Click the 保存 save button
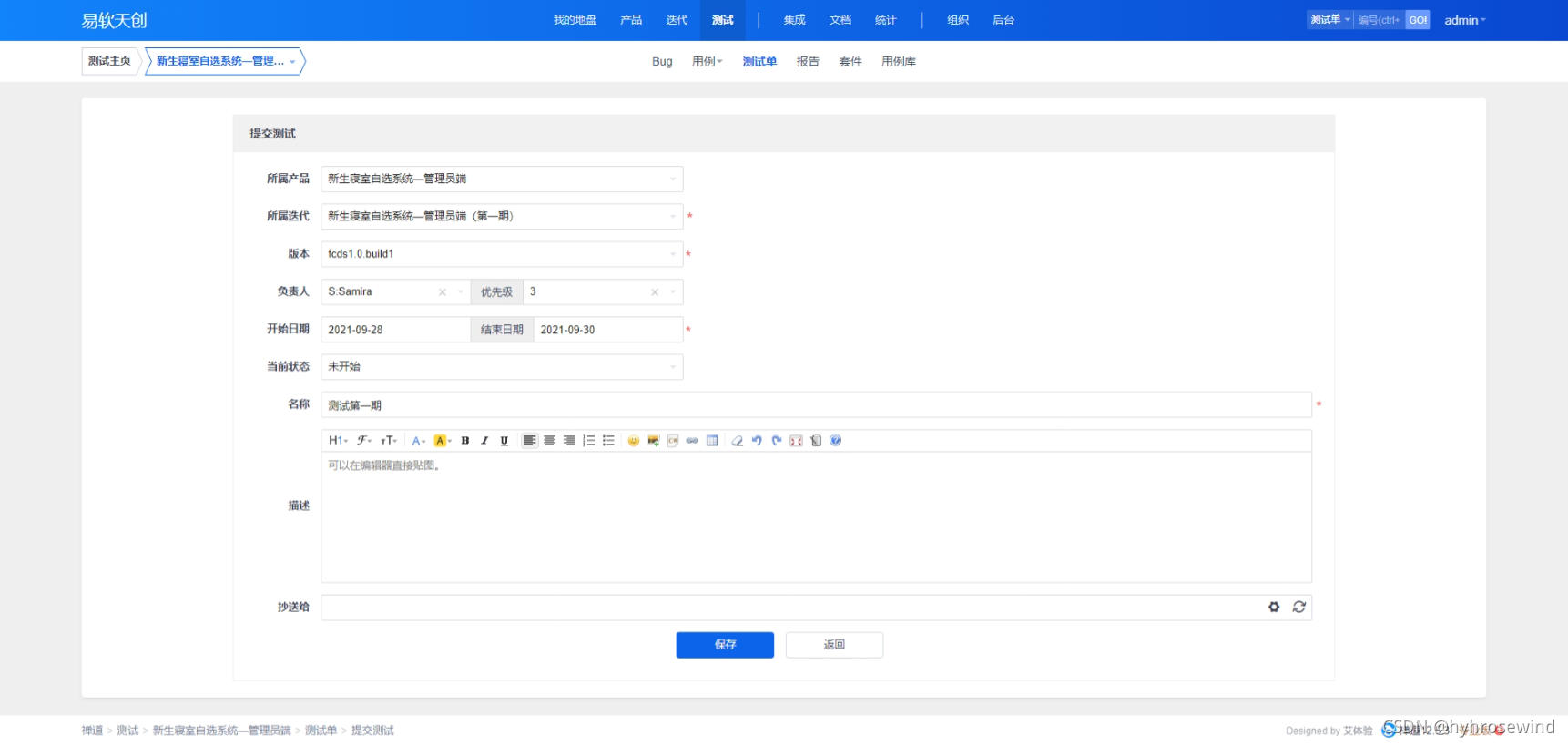The height and width of the screenshot is (746, 1568). tap(725, 645)
